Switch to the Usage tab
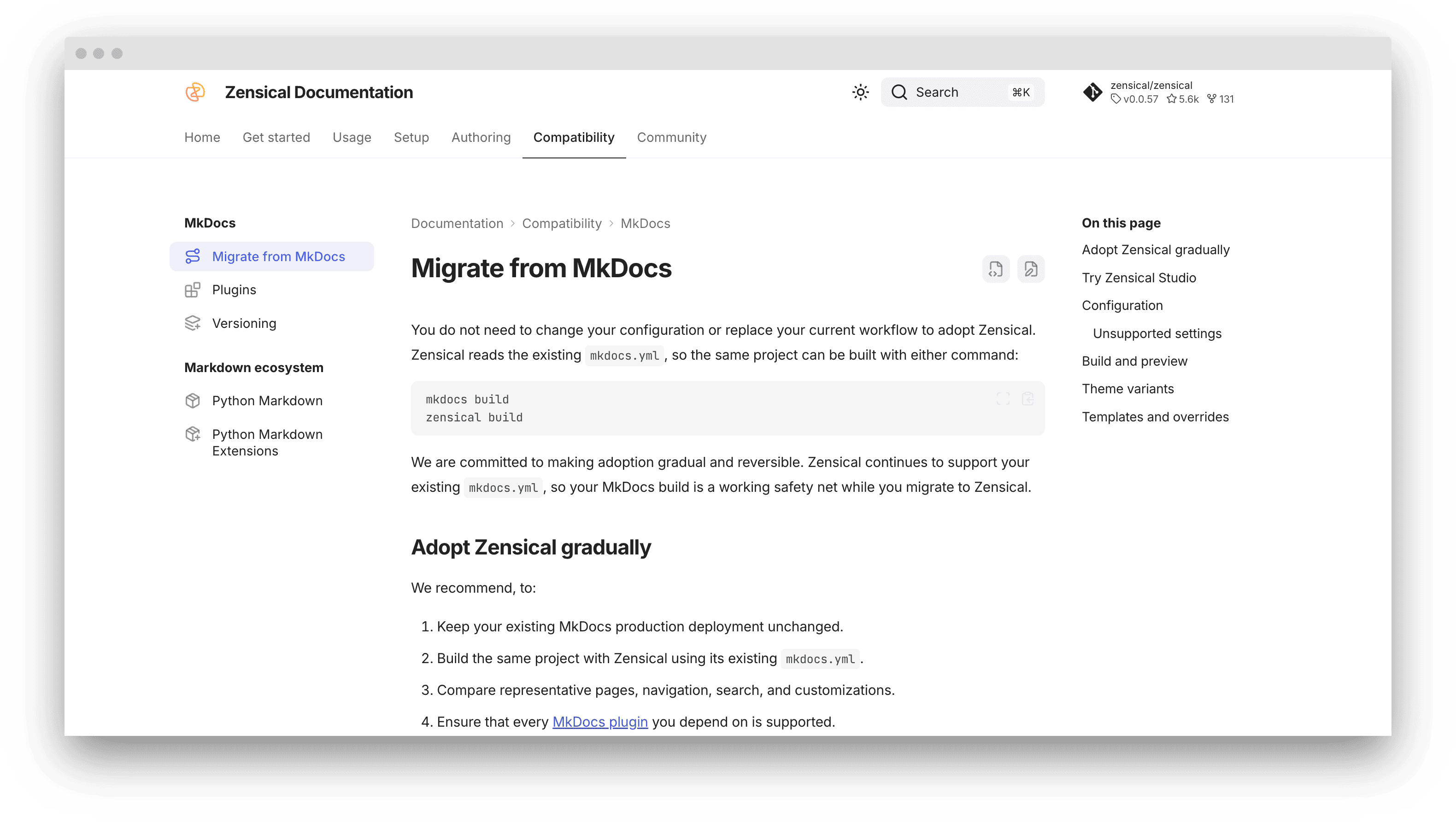1456x828 pixels. (352, 137)
